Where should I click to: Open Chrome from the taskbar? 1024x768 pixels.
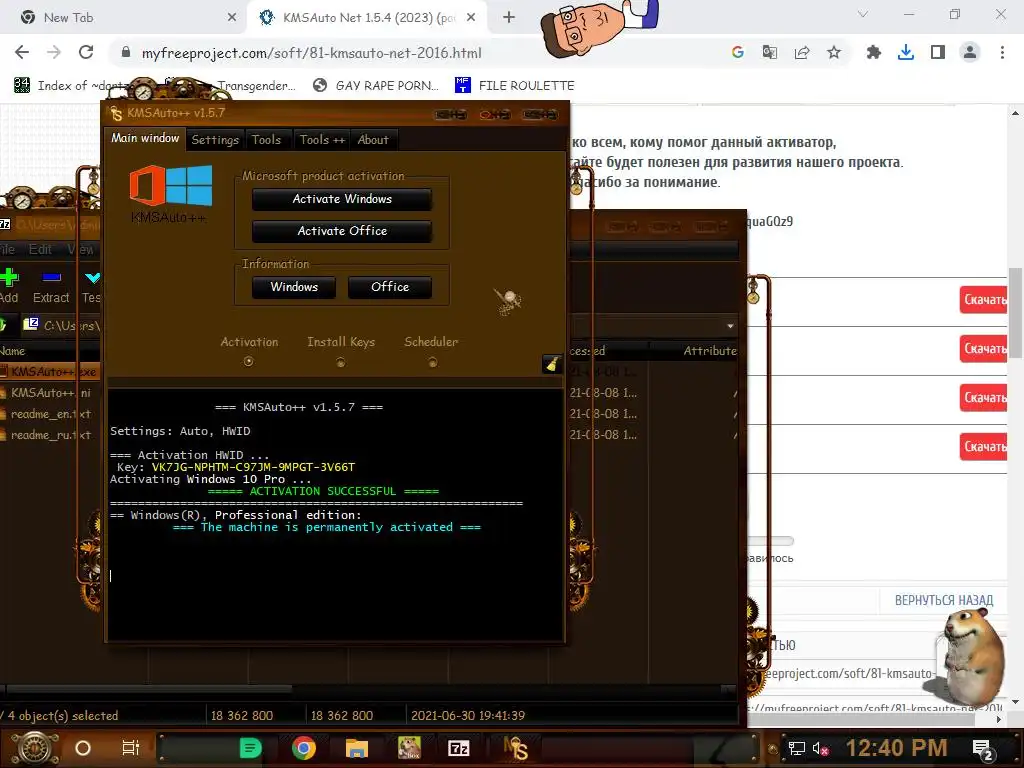pos(304,748)
